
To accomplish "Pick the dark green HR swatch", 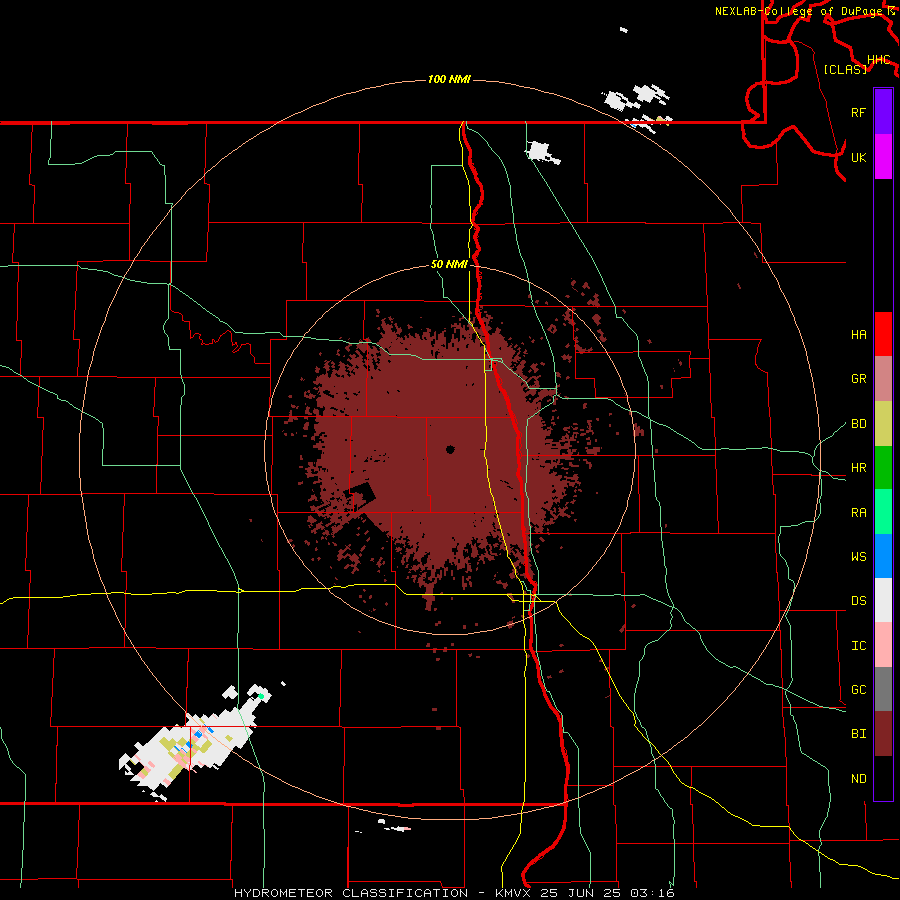I will 883,468.
